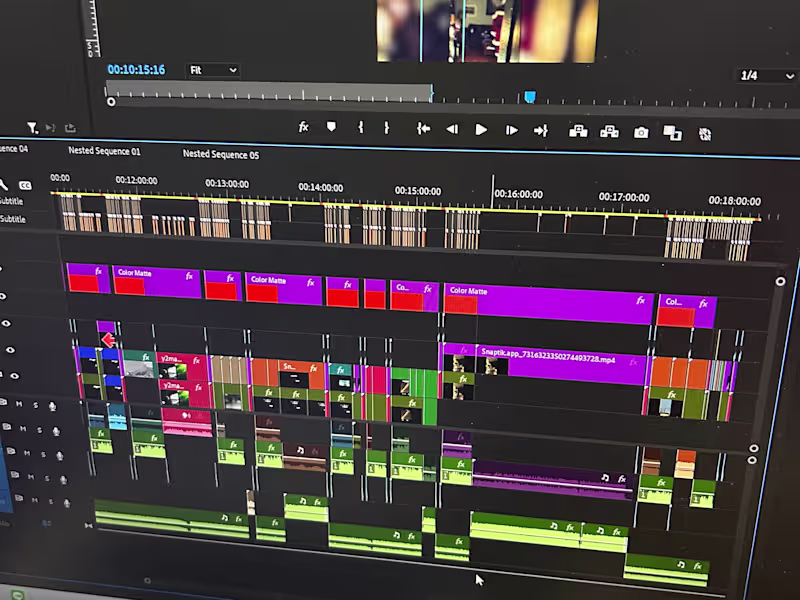800x600 pixels.
Task: Start playback with the Play button
Action: click(x=481, y=130)
